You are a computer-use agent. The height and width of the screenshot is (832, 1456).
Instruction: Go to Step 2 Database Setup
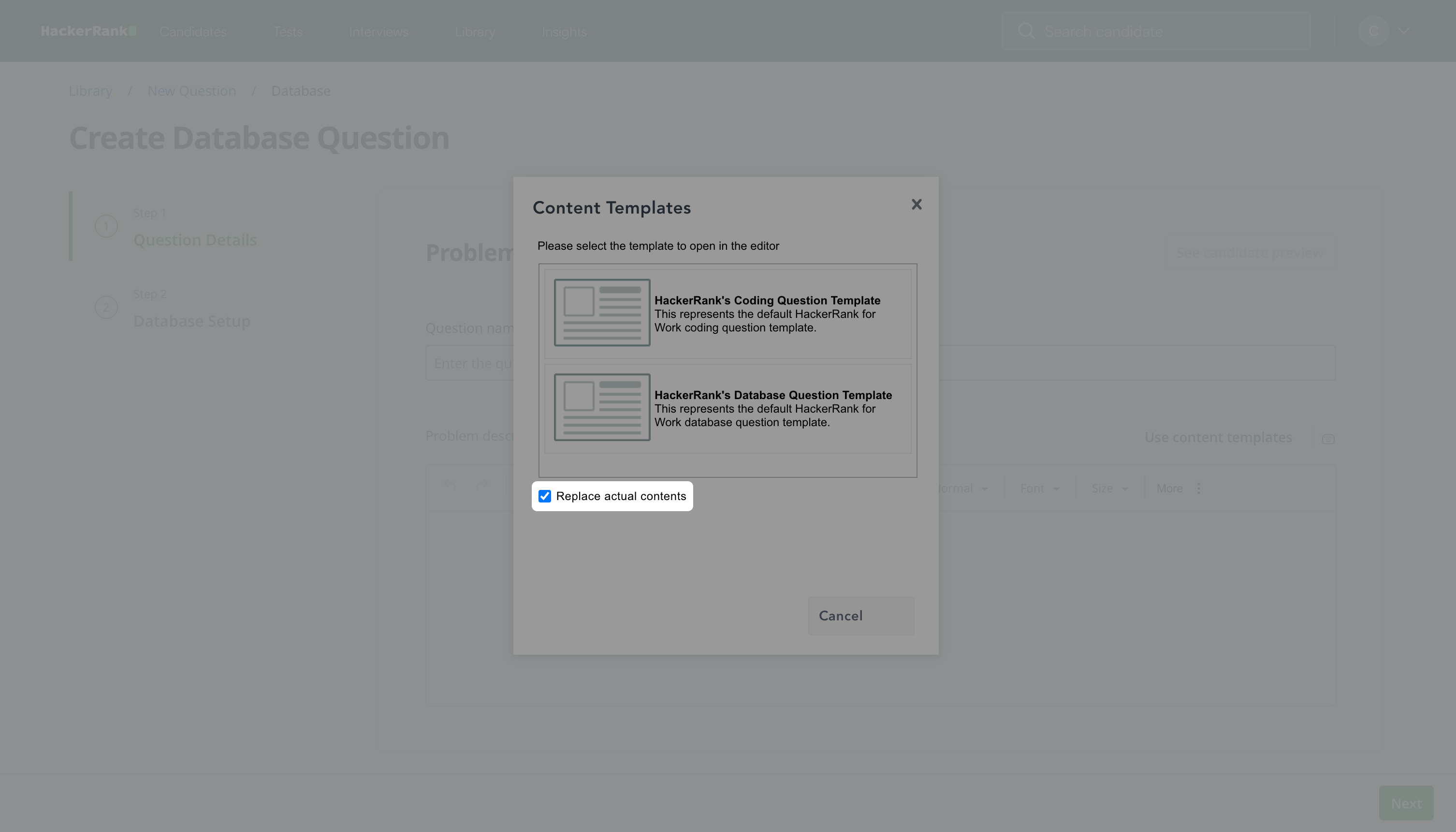pyautogui.click(x=191, y=321)
